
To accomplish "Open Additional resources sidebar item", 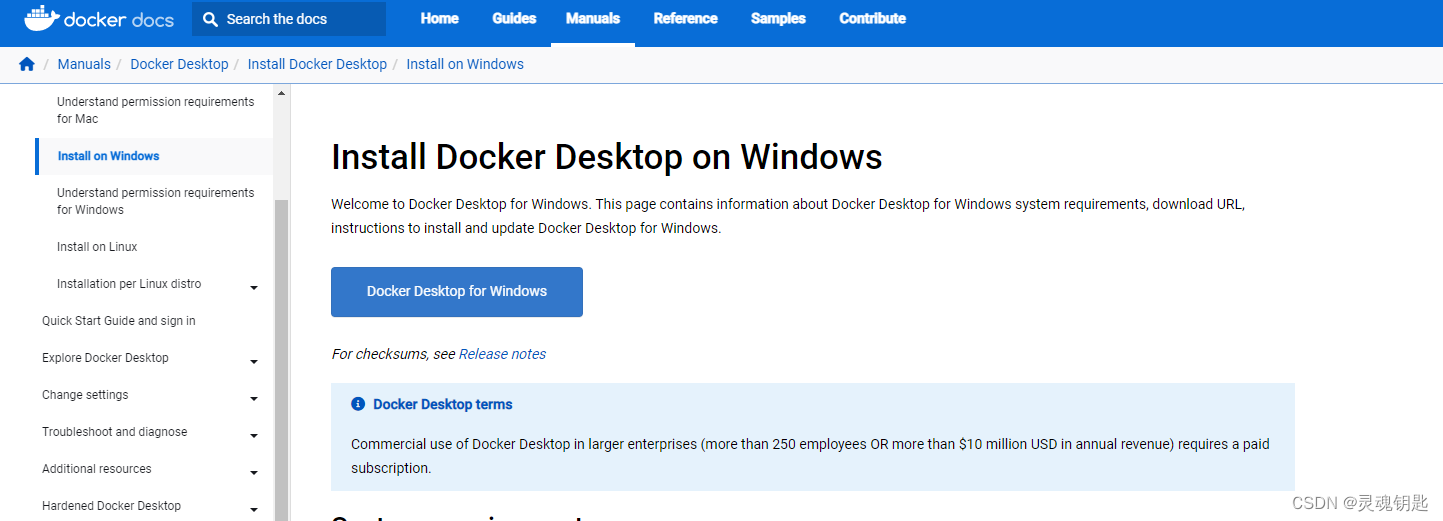I will click(x=97, y=469).
